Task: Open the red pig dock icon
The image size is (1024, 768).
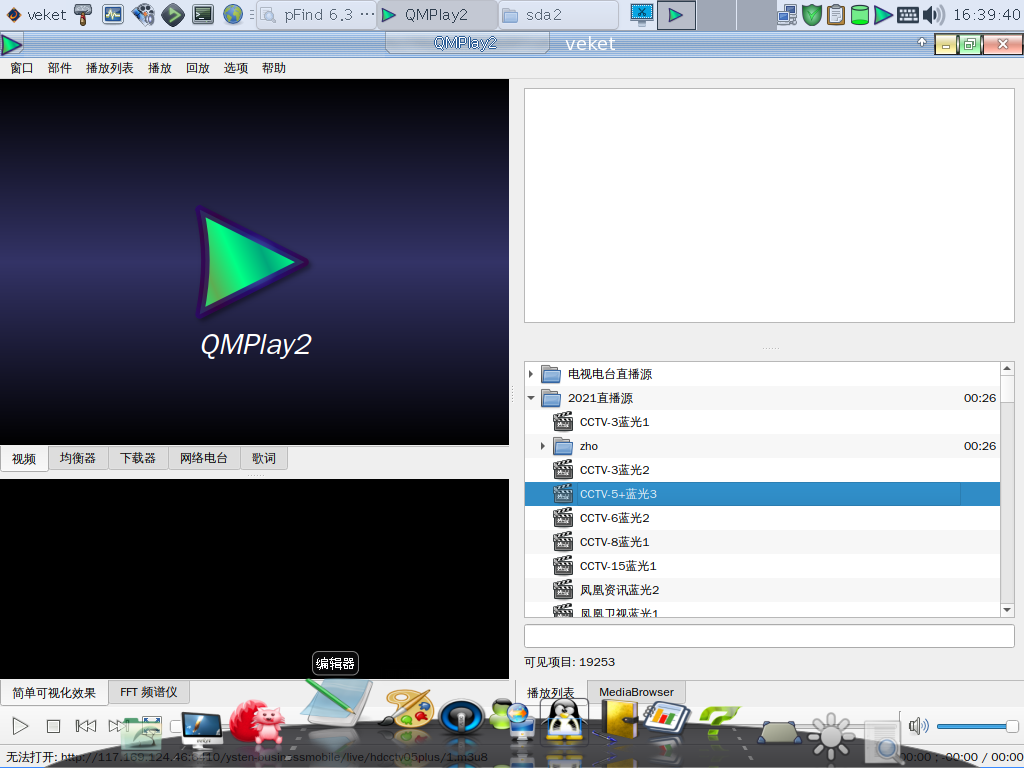Action: pos(257,722)
